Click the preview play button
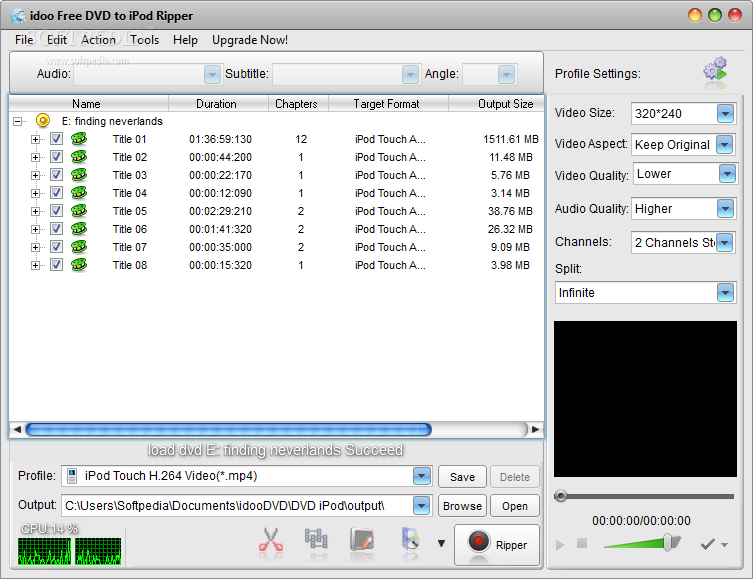Viewport: 753px width, 579px height. point(560,544)
